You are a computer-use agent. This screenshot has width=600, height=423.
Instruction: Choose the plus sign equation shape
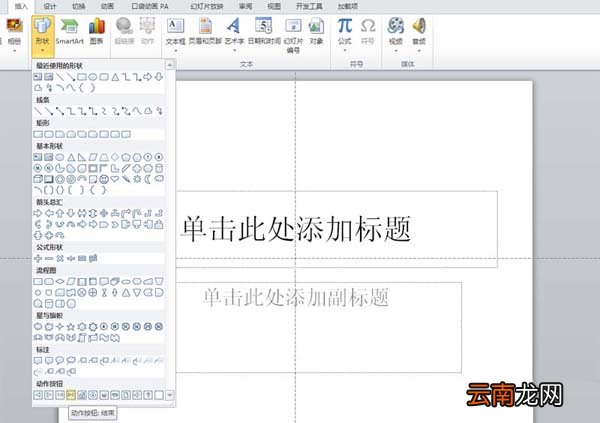point(38,259)
